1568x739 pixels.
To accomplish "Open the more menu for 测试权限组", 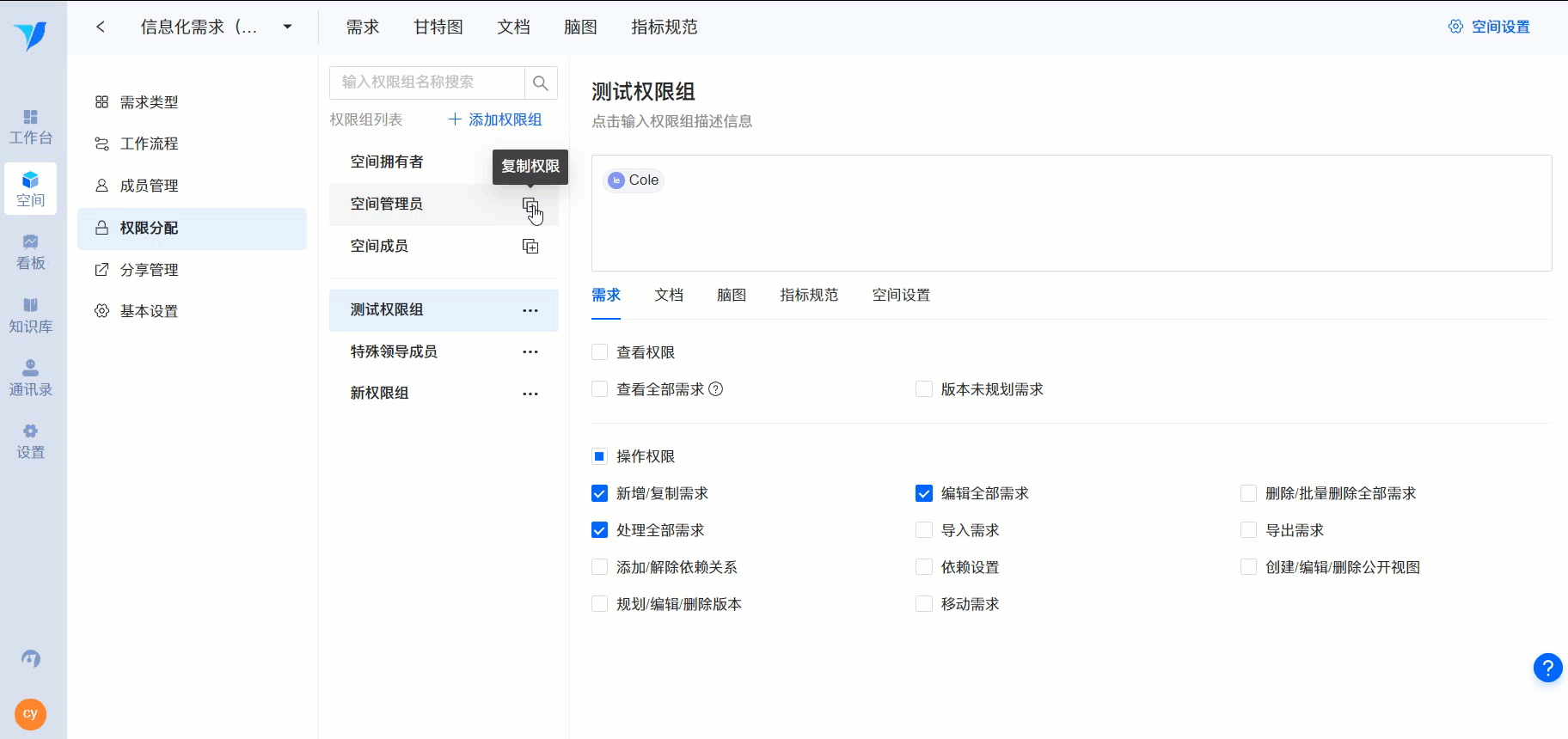I will pos(530,310).
